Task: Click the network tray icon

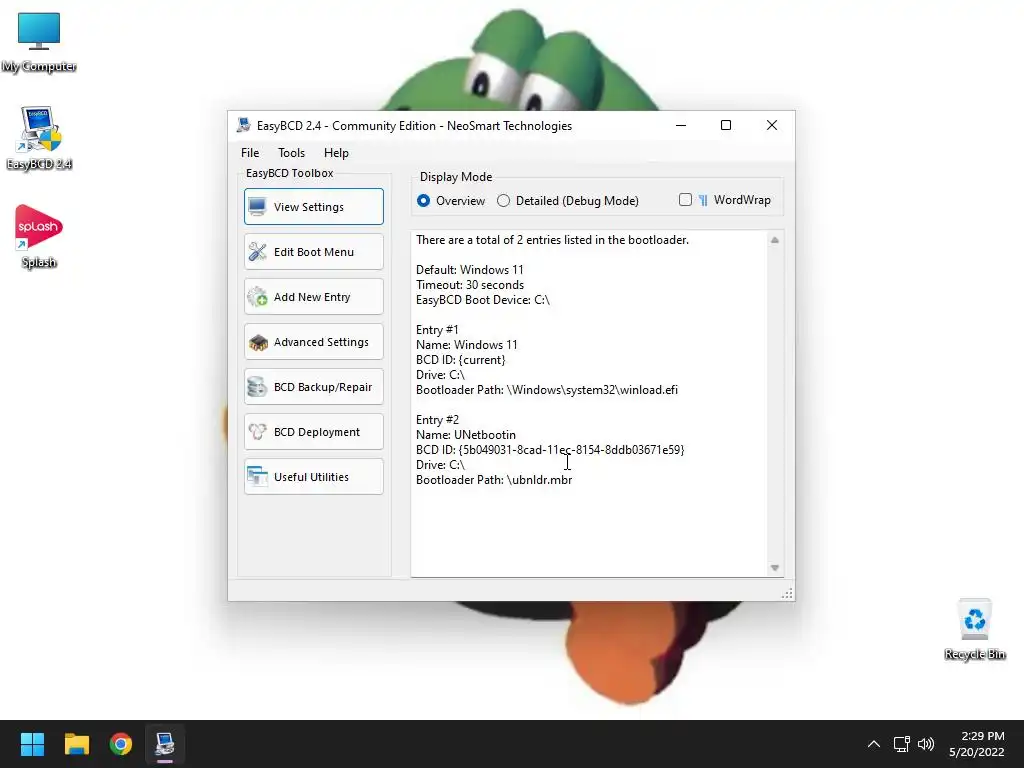Action: pyautogui.click(x=901, y=744)
